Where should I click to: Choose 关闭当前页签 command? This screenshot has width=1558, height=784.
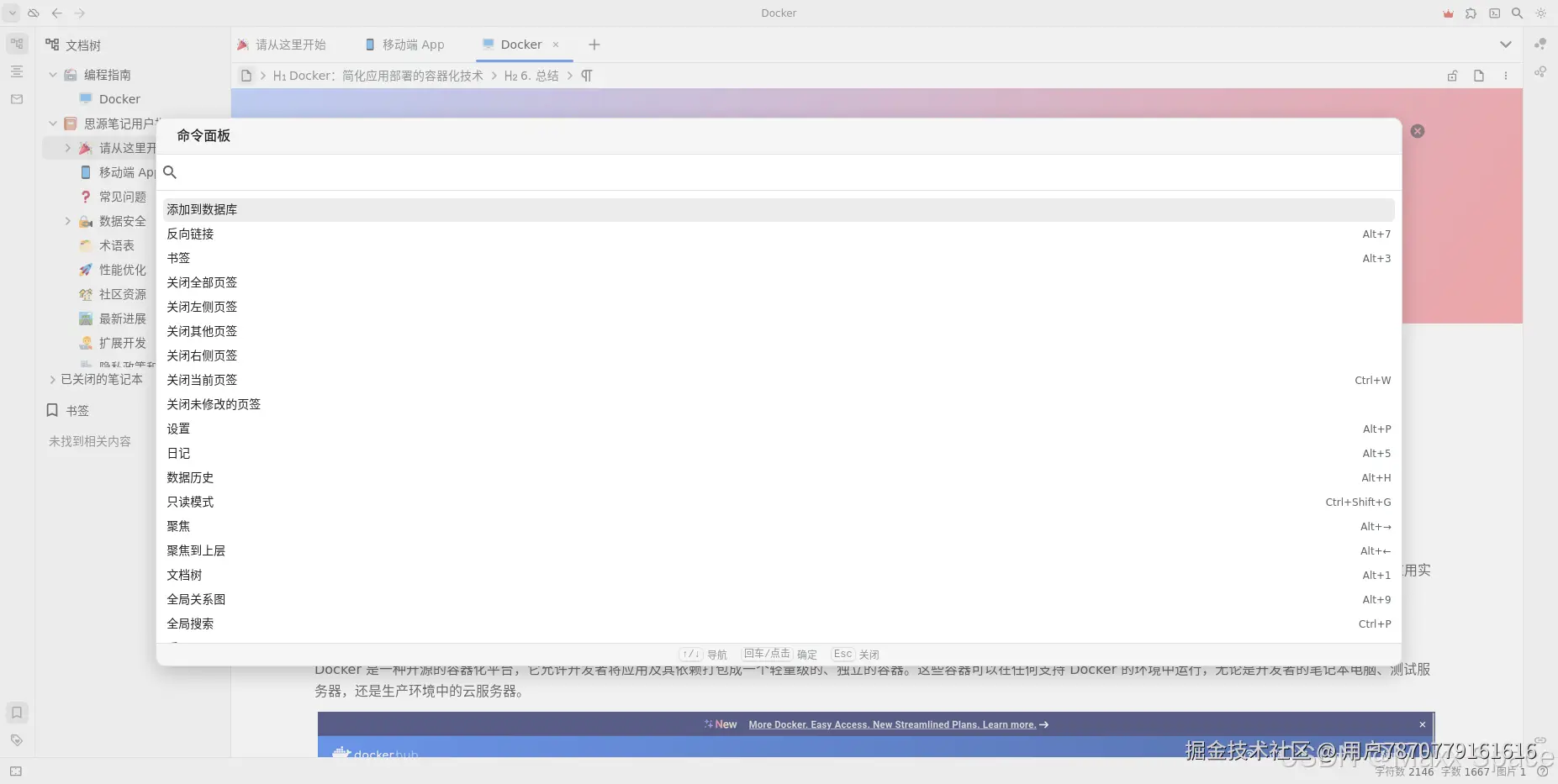779,380
